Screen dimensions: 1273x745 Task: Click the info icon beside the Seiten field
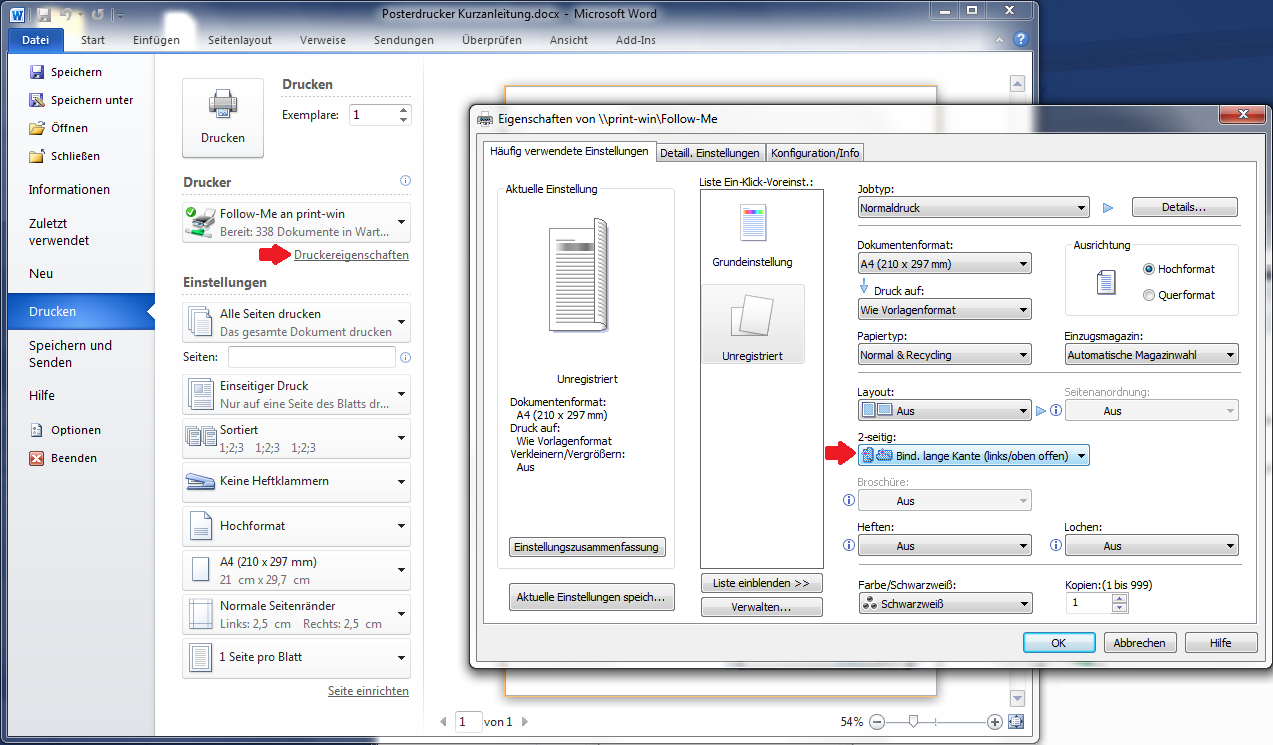tap(405, 357)
